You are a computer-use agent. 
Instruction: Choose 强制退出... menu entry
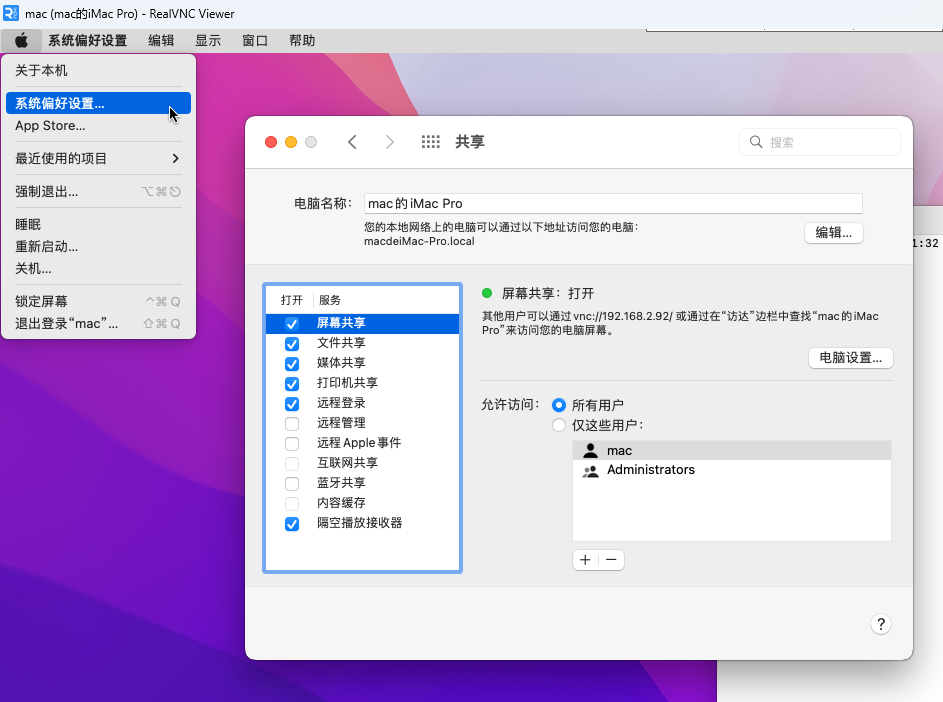pyautogui.click(x=99, y=191)
